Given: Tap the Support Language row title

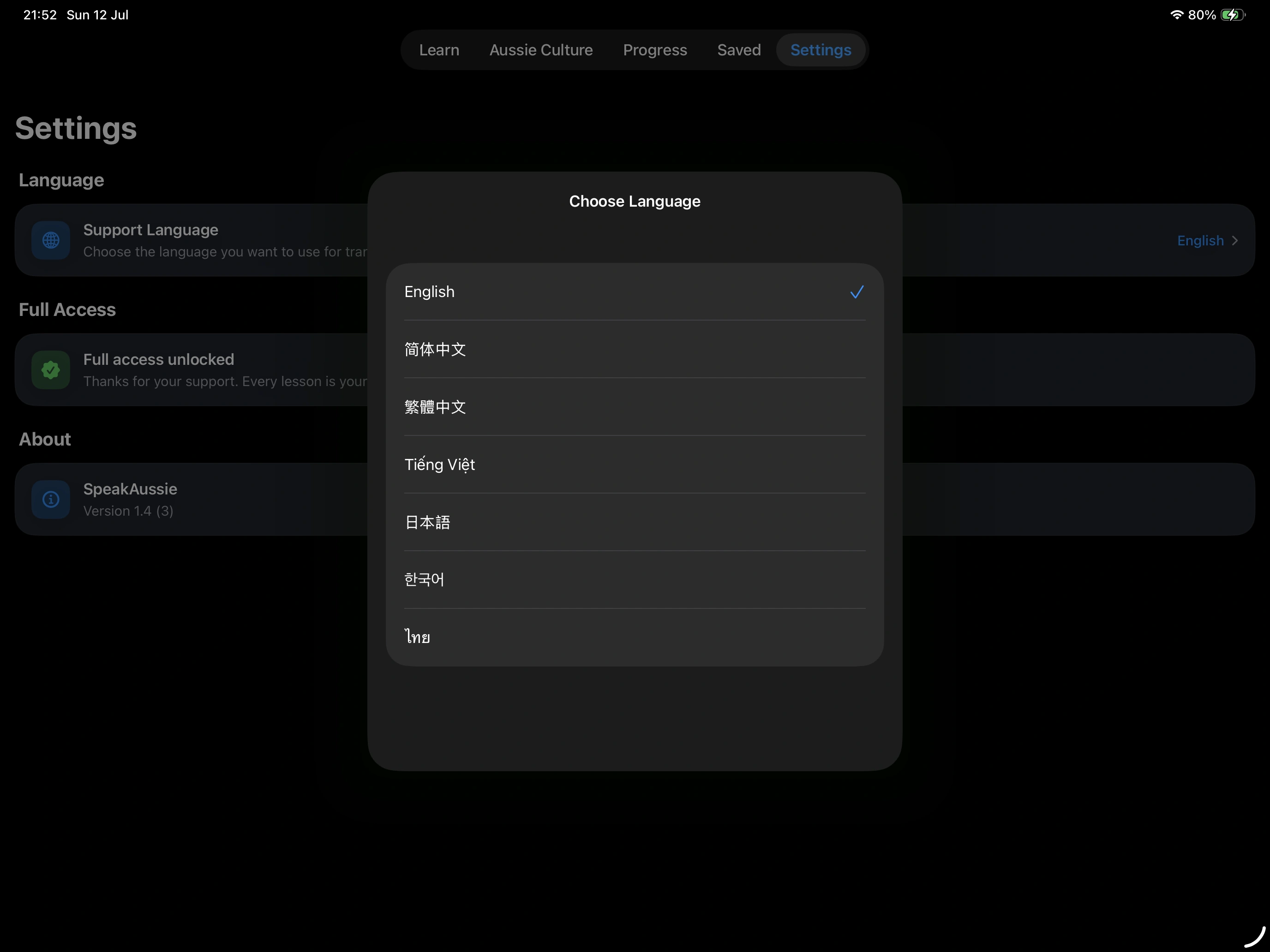Looking at the screenshot, I should tap(150, 230).
